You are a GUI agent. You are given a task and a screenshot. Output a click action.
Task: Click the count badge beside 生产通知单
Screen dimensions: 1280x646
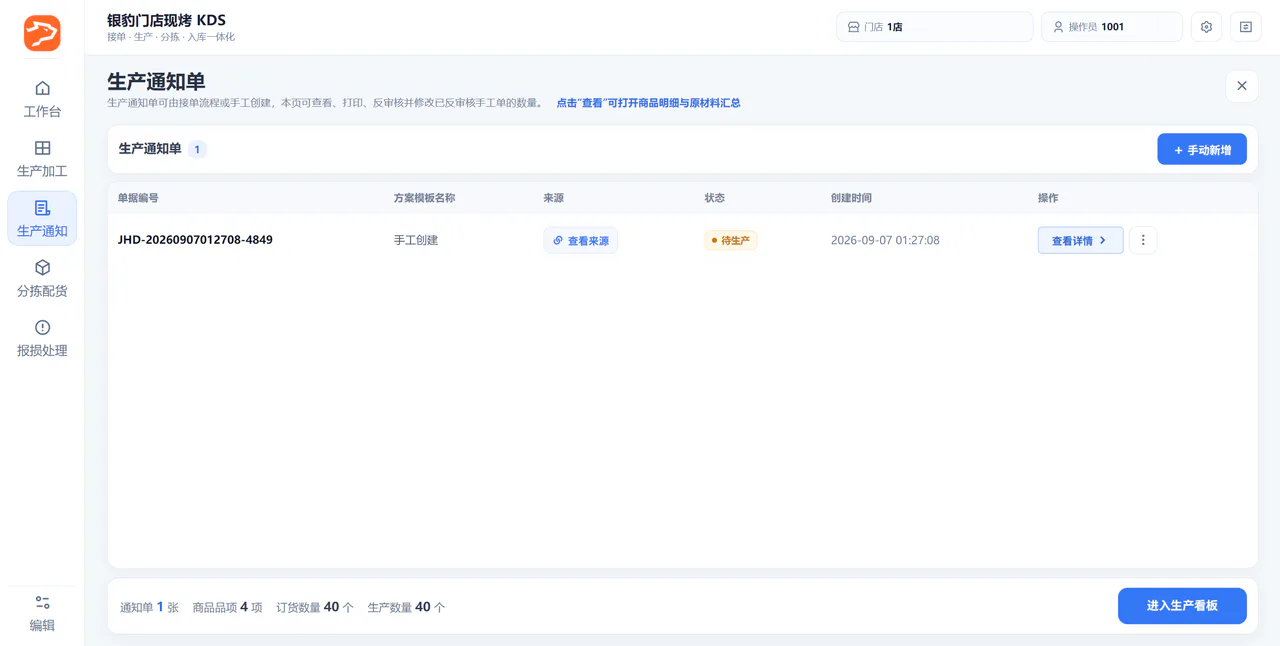click(x=197, y=149)
